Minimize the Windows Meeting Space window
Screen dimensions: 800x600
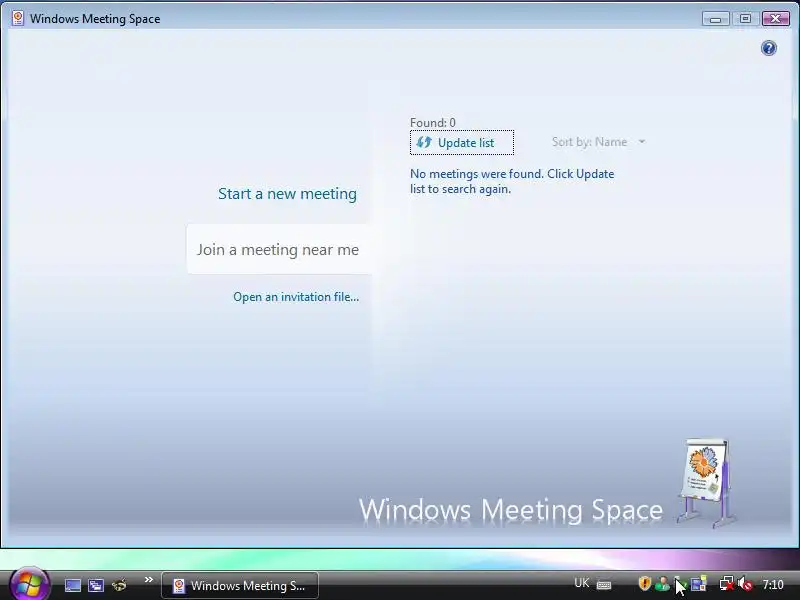tap(715, 19)
